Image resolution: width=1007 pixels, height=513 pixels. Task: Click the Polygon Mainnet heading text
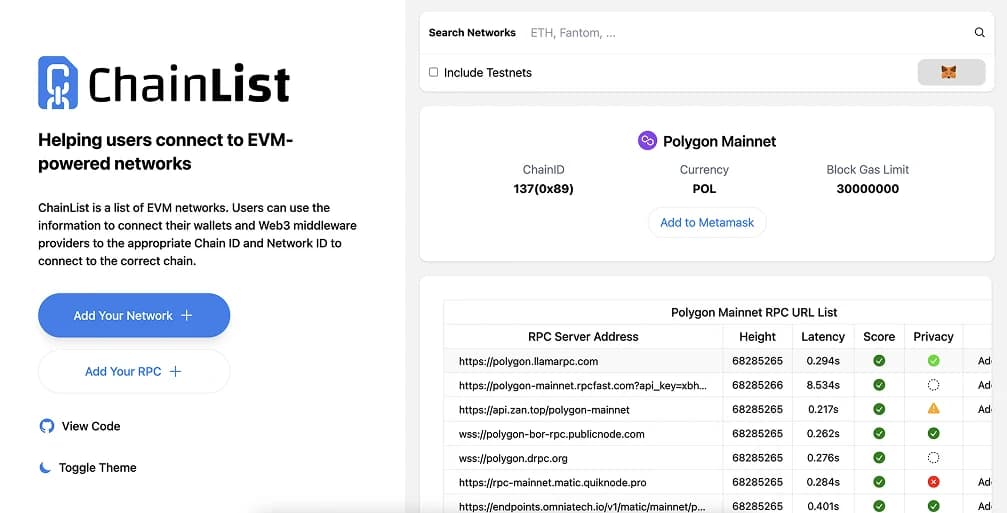point(719,141)
